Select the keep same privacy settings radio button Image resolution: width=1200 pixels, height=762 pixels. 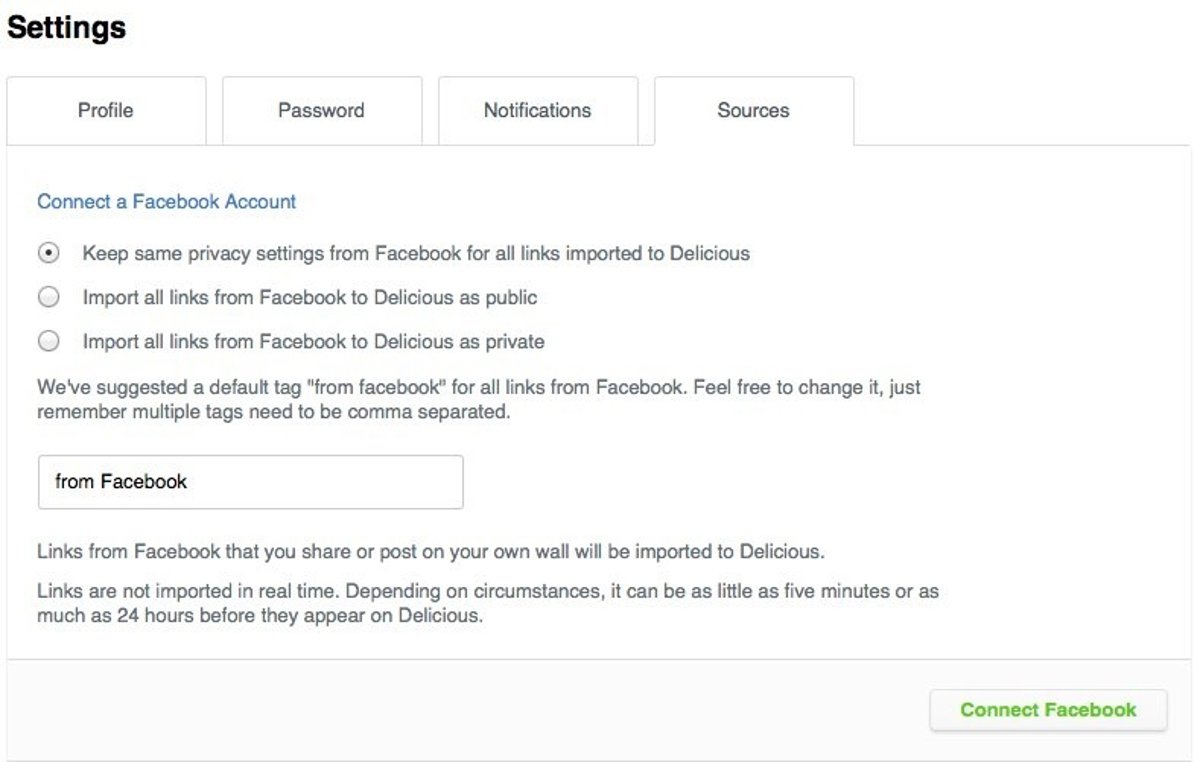pos(48,254)
